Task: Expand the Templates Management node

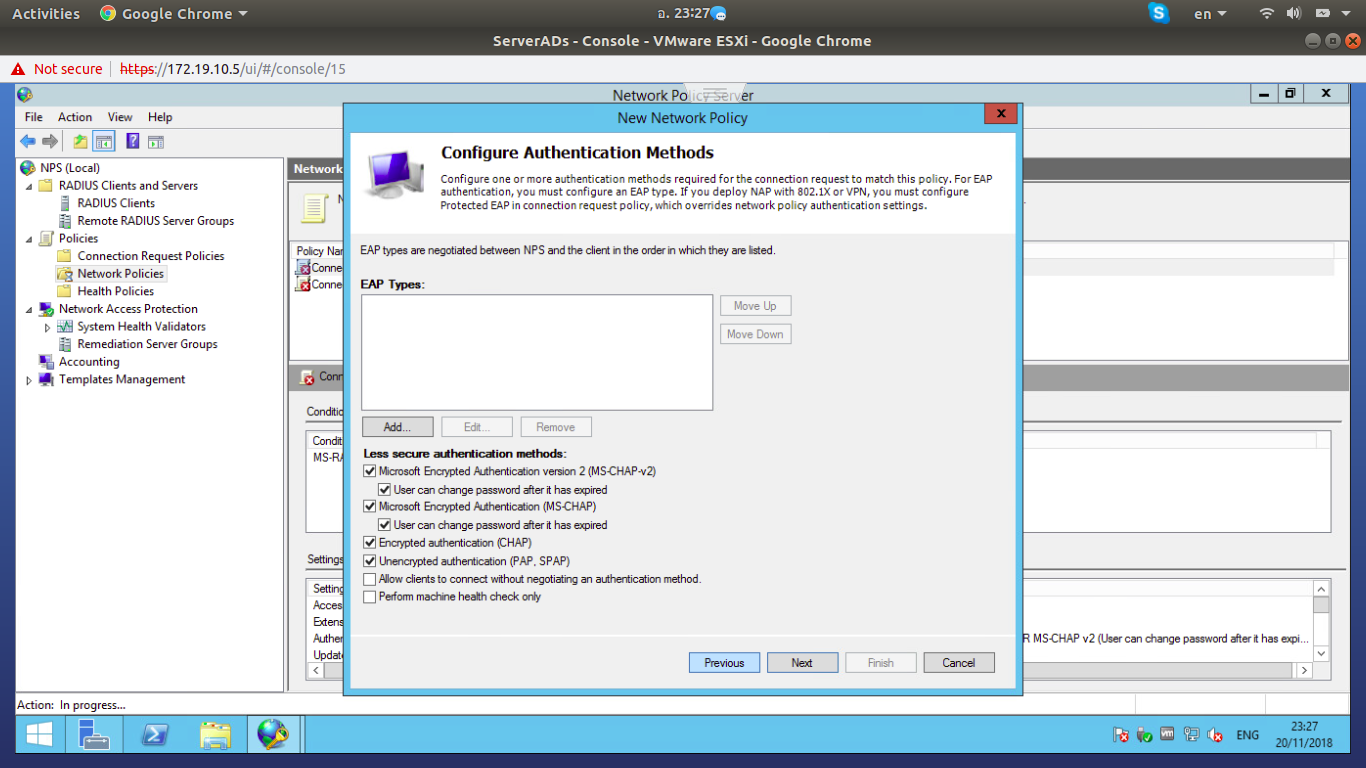Action: tap(28, 380)
